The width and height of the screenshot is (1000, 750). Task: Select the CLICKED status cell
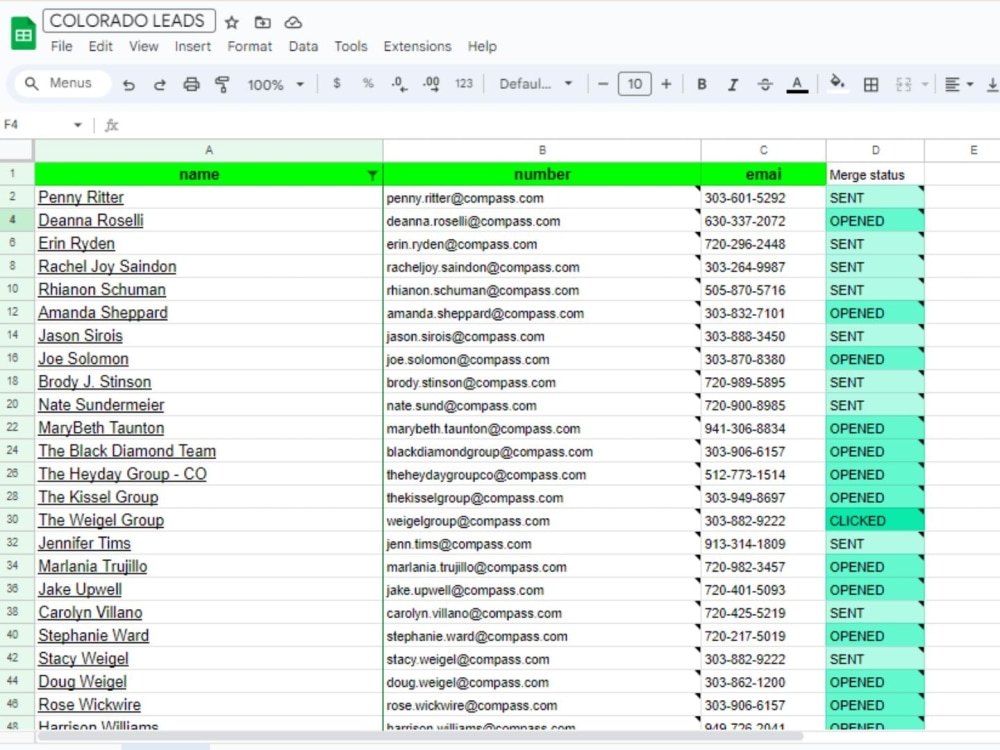875,520
